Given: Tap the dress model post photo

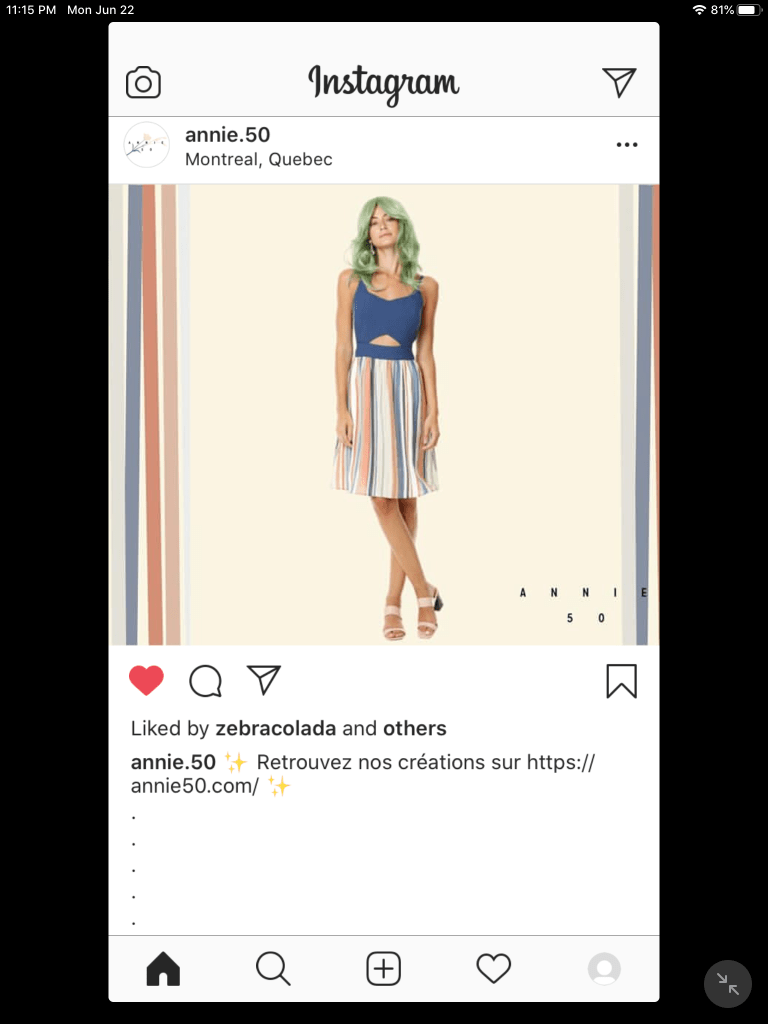Looking at the screenshot, I should pos(384,415).
